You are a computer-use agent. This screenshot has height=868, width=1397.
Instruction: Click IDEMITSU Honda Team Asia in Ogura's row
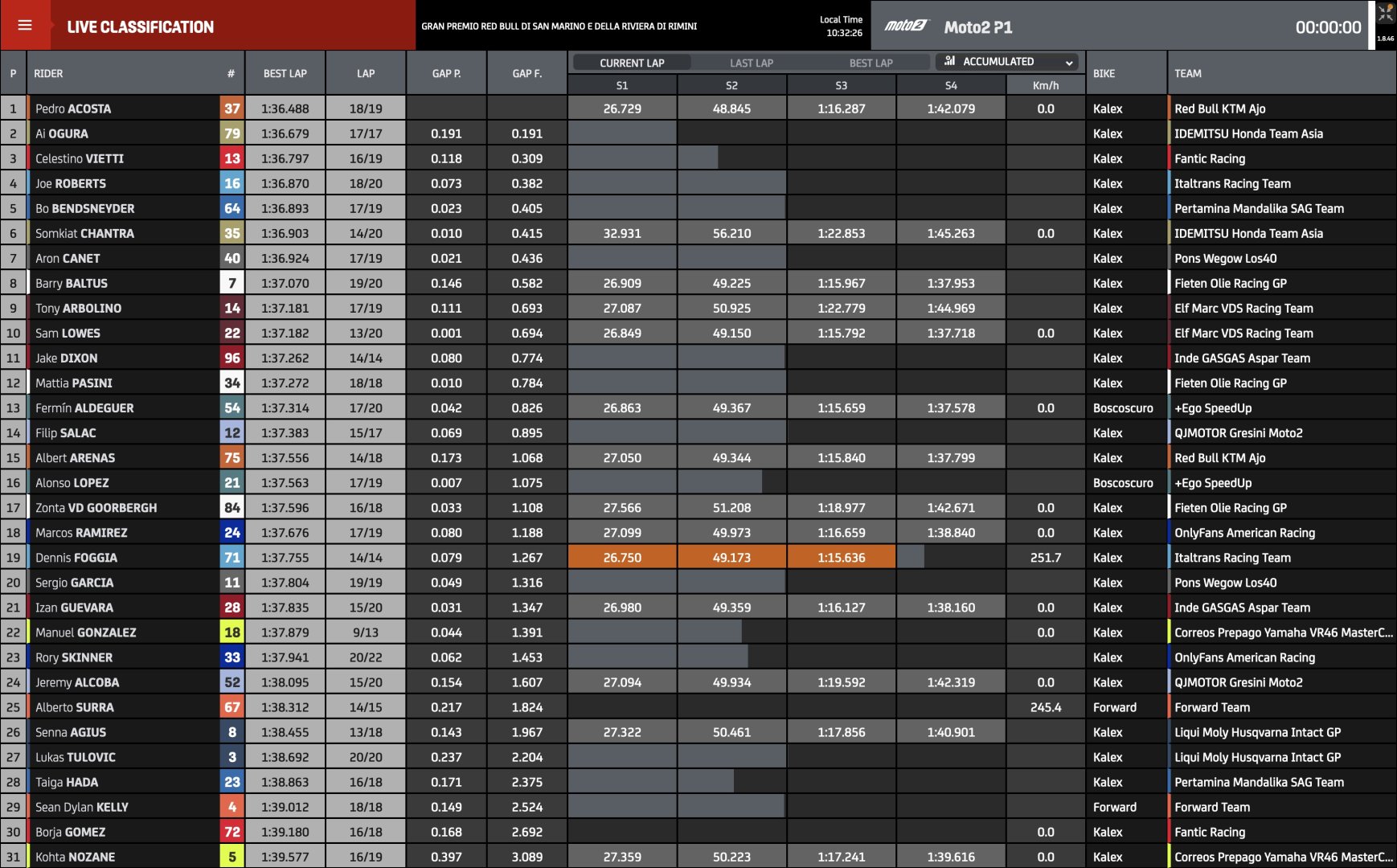1248,133
